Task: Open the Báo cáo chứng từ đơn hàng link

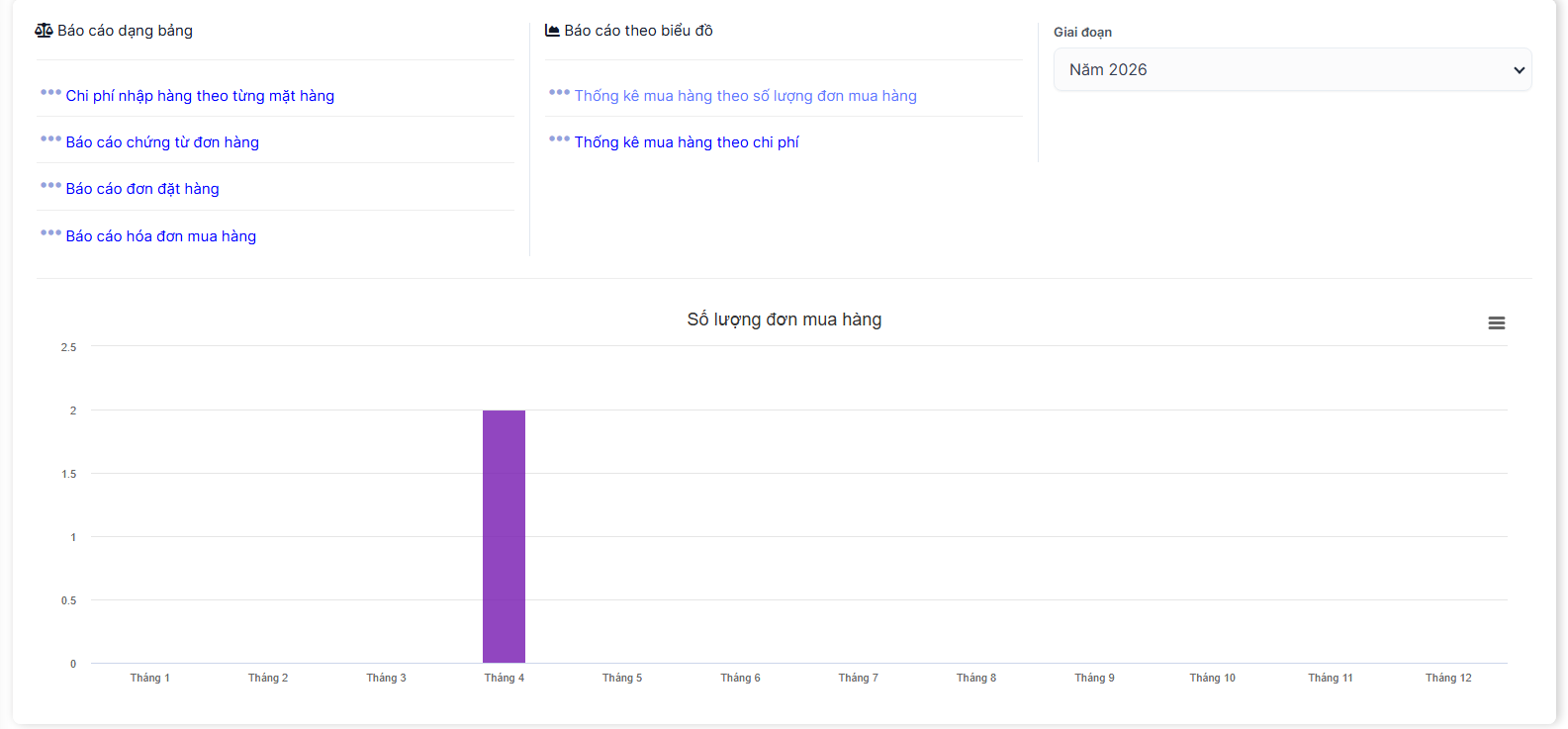Action: tap(162, 142)
